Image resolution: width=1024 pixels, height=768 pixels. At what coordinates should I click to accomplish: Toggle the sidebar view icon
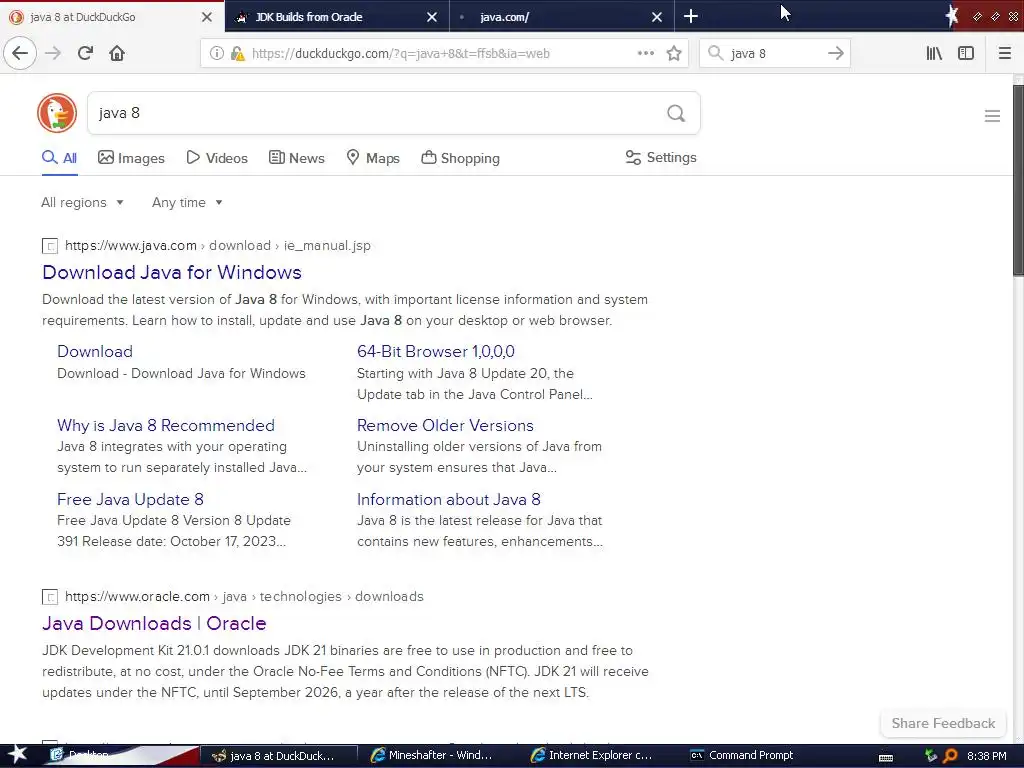[x=966, y=53]
